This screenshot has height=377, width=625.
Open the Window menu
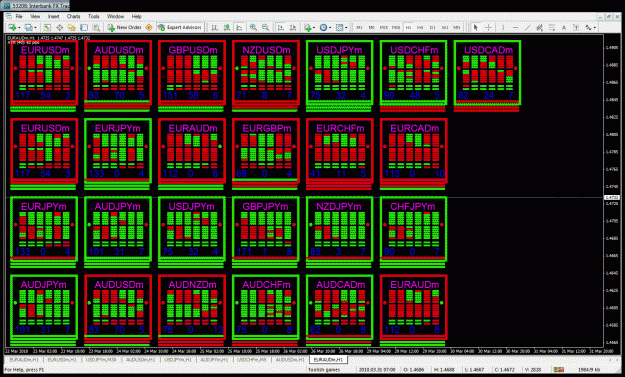click(115, 16)
